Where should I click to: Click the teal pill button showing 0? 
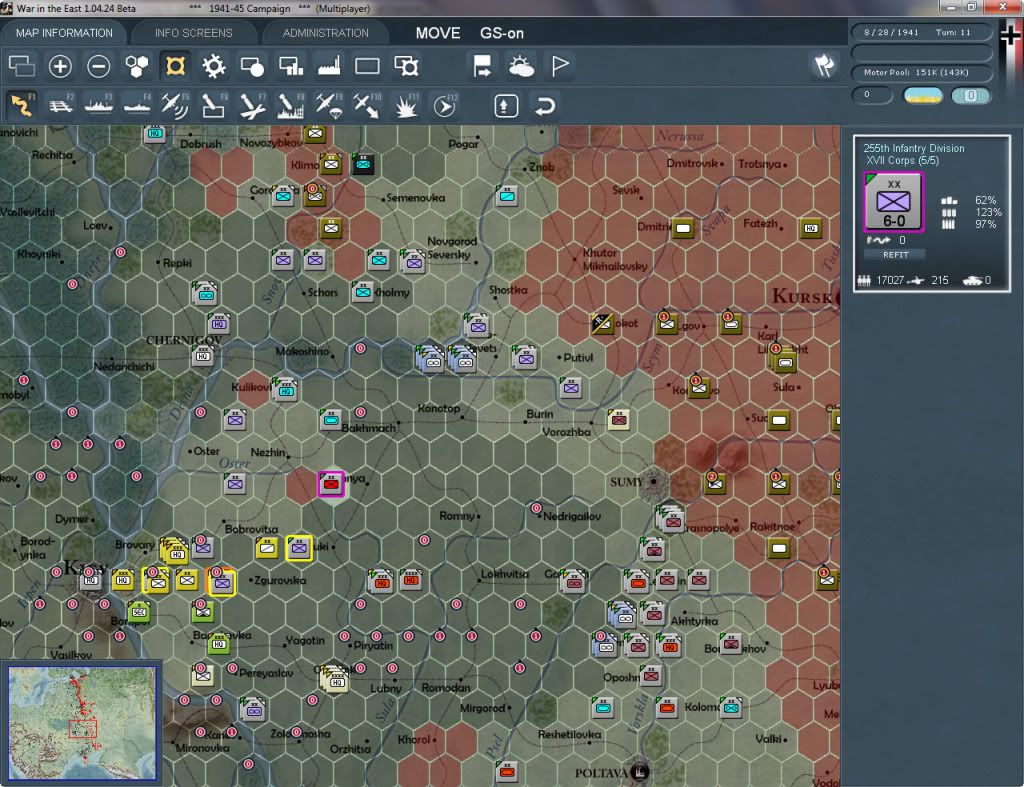coord(970,95)
